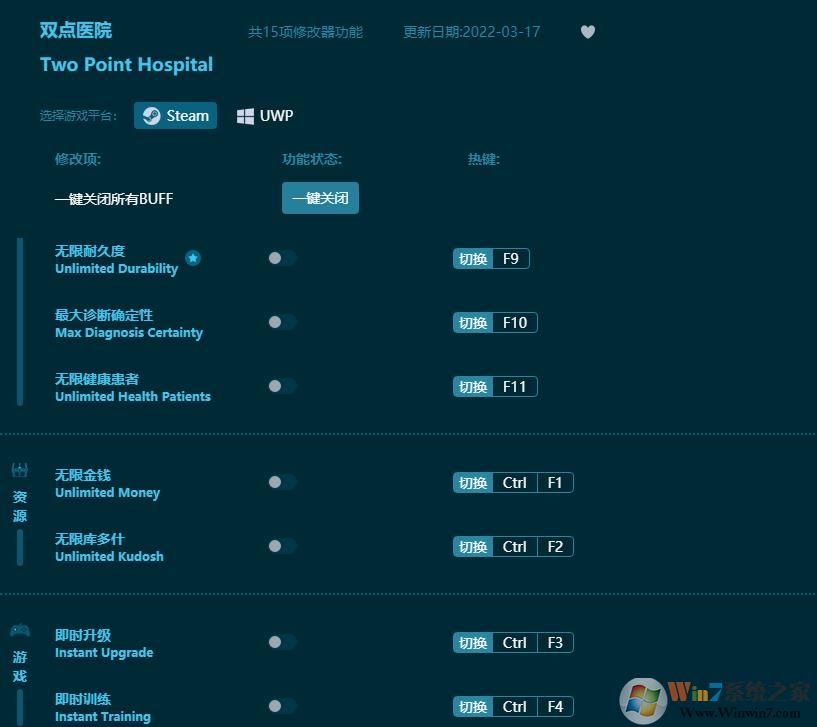Click the Windows logo beside UWP
817x727 pixels.
click(x=245, y=116)
